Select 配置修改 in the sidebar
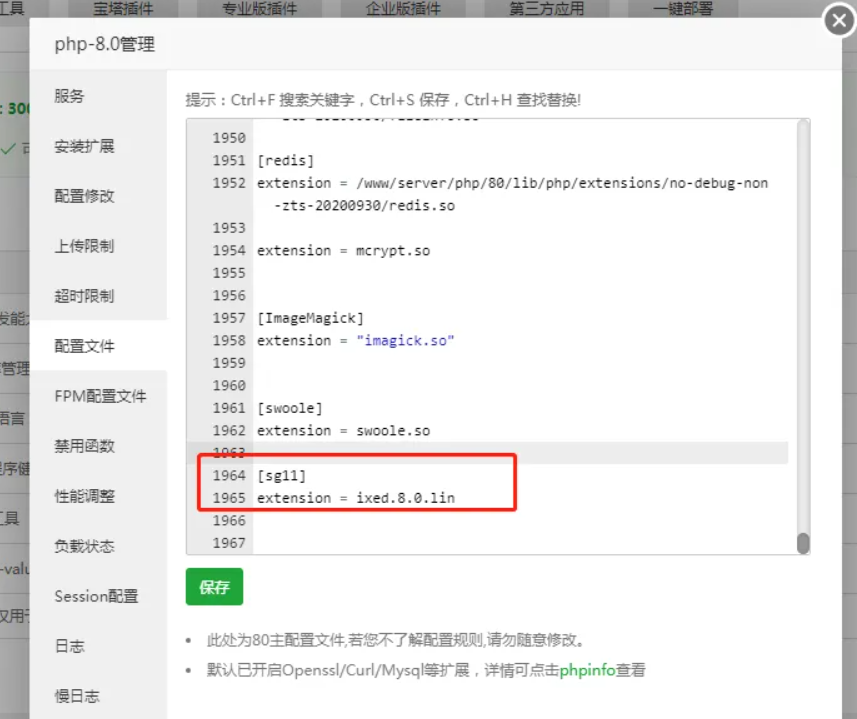This screenshot has height=719, width=857. coord(84,196)
